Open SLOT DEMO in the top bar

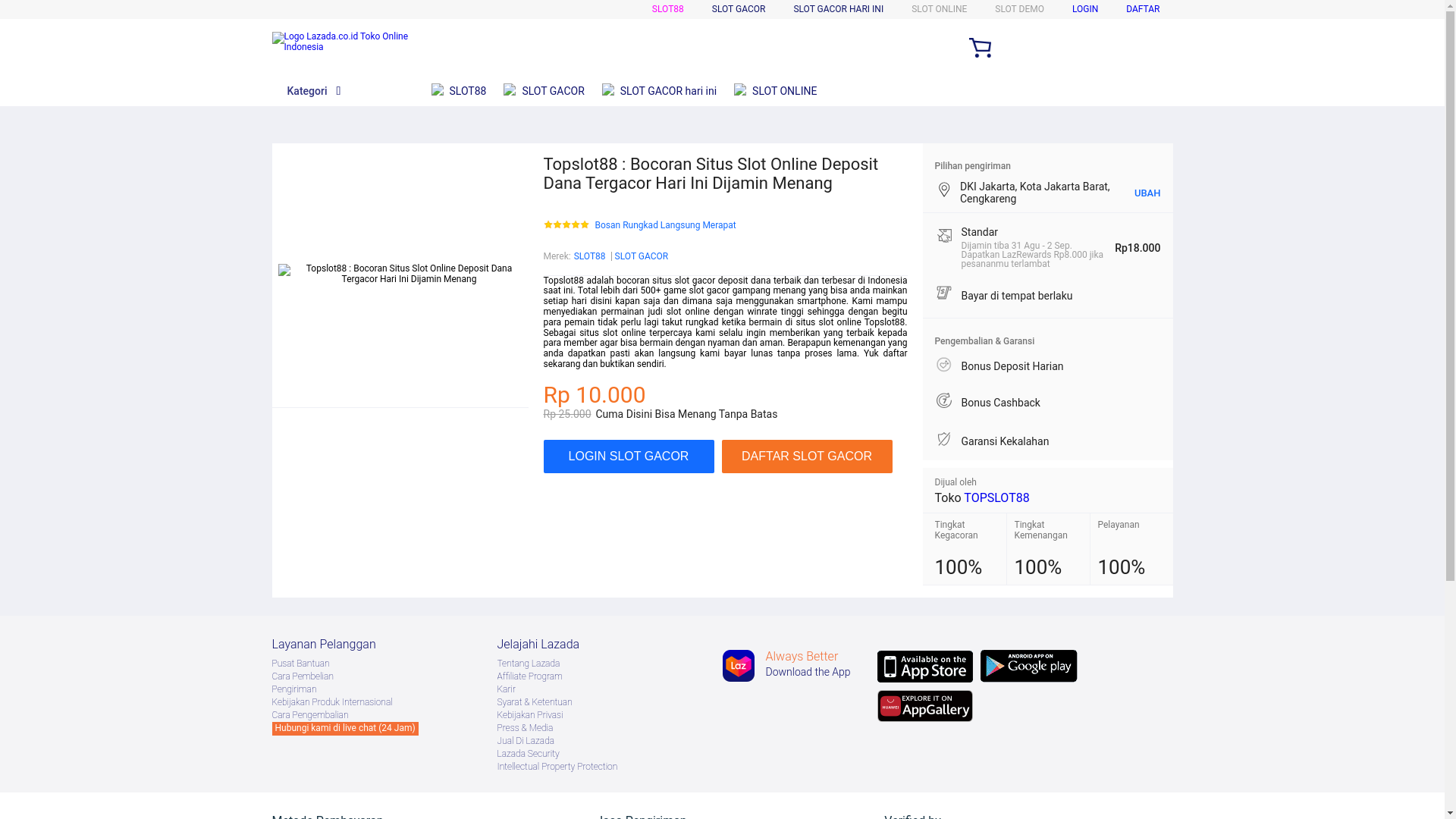pyautogui.click(x=1019, y=9)
